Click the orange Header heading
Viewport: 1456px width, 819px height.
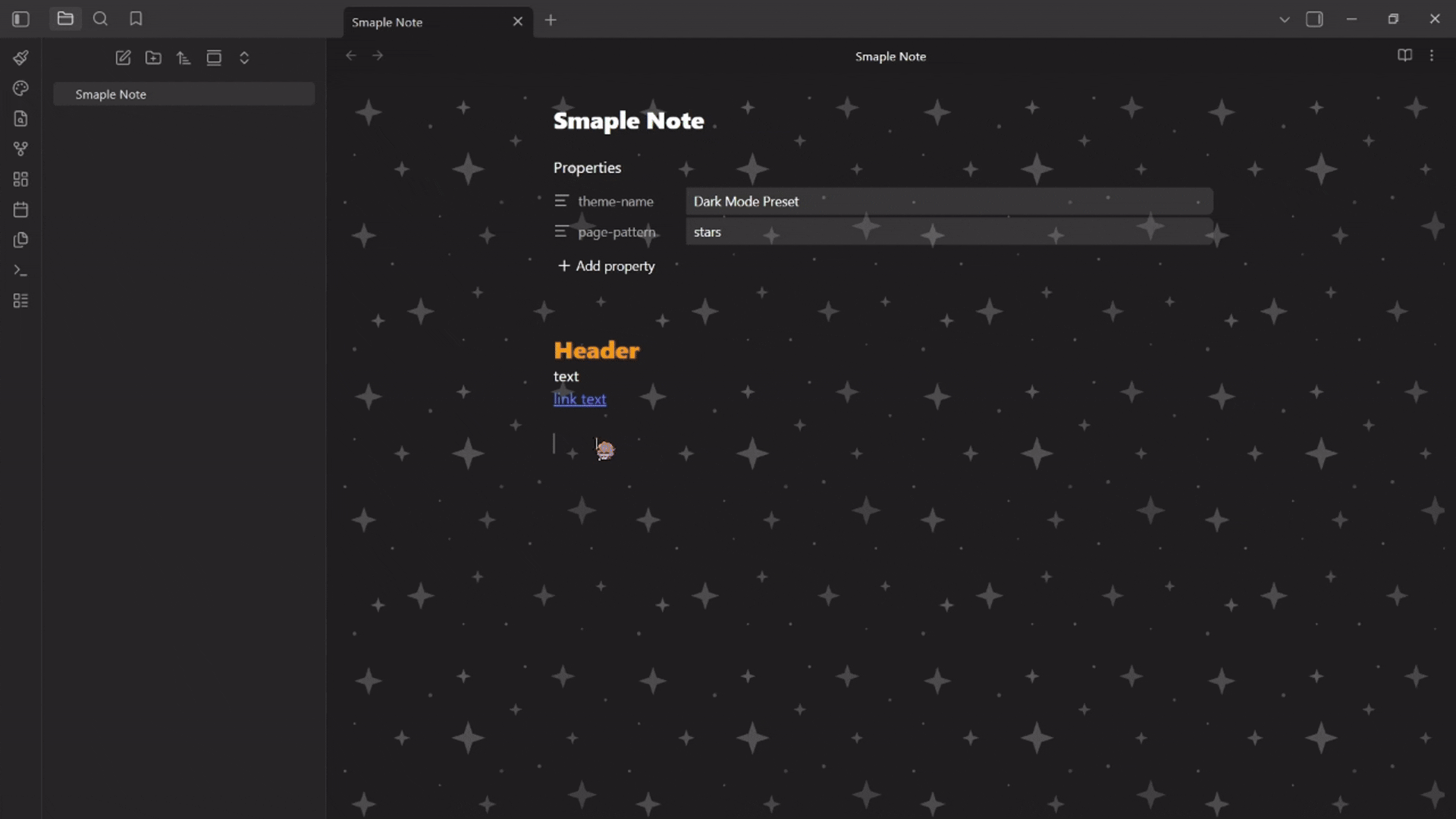pos(597,350)
